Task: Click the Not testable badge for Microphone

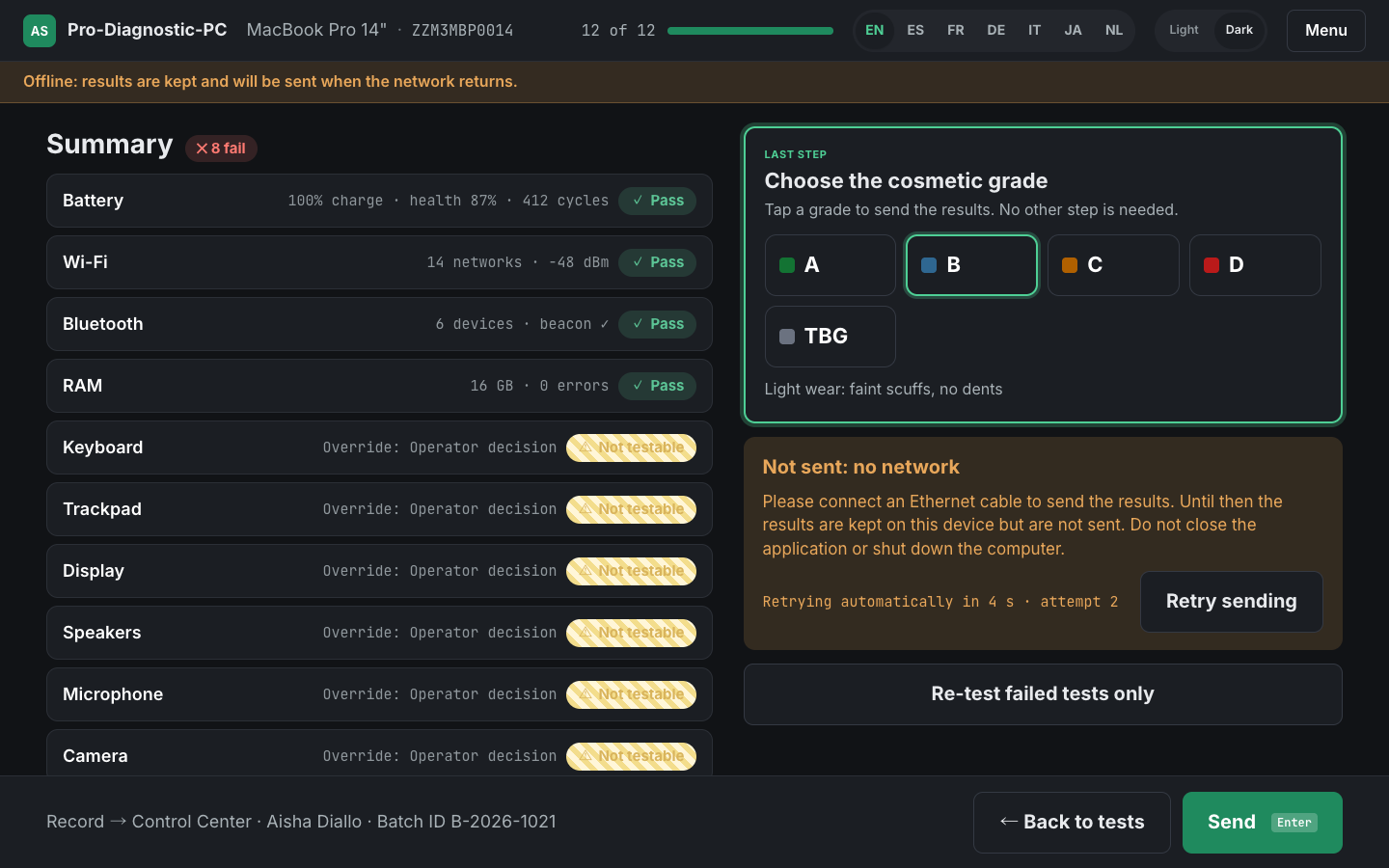Action: tap(631, 694)
